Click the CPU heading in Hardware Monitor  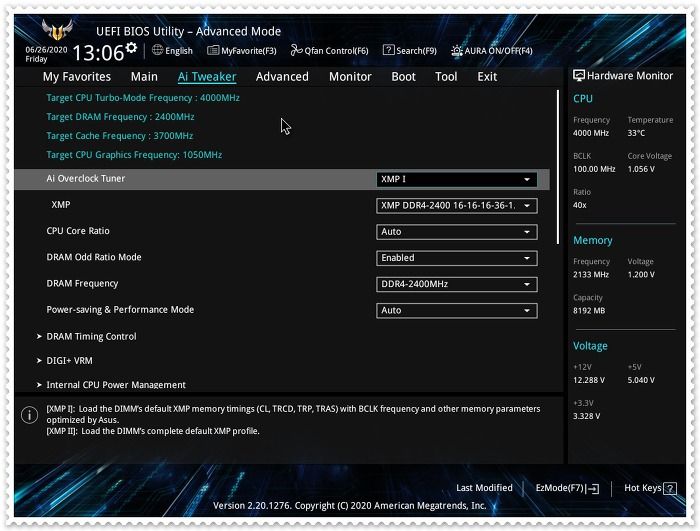coord(583,99)
